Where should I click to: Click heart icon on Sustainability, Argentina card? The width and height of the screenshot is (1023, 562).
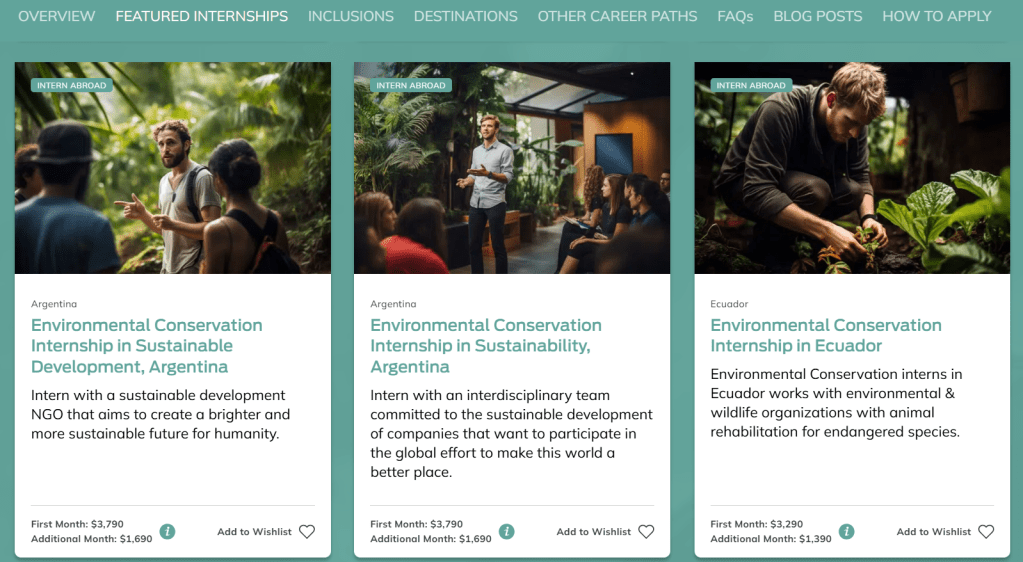tap(646, 532)
